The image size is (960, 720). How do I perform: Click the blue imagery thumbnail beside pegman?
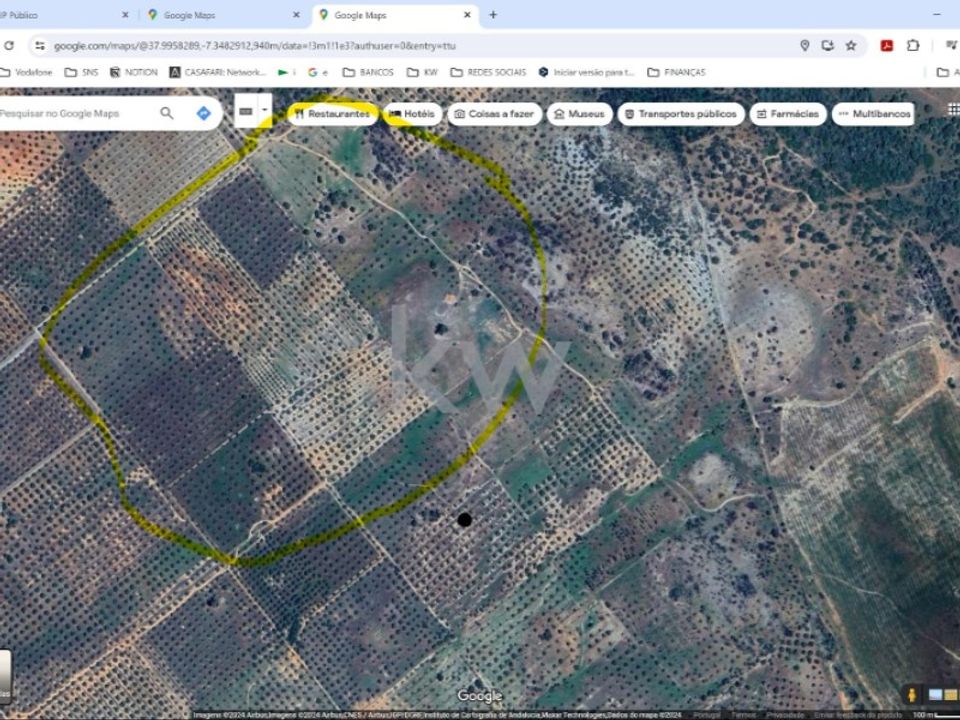[x=935, y=695]
